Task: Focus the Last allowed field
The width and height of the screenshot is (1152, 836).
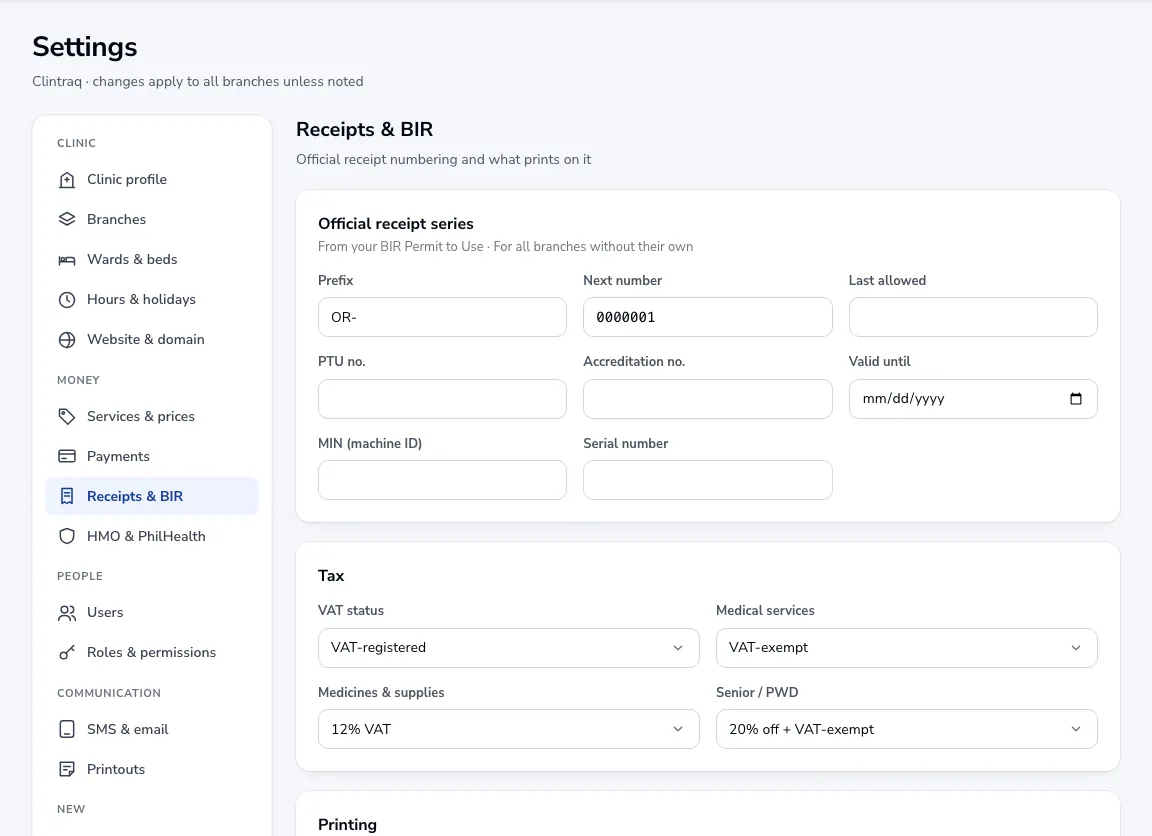Action: [973, 317]
